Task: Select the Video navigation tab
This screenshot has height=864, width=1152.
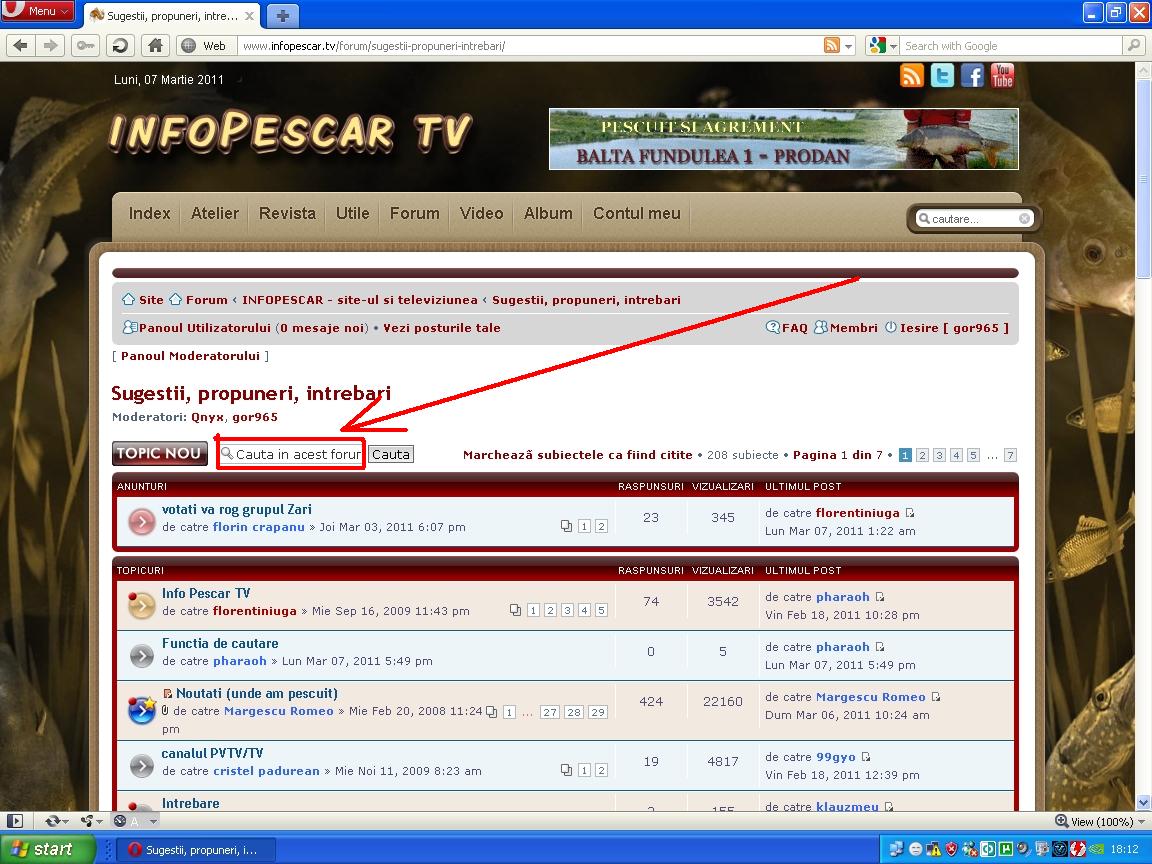Action: [x=481, y=213]
